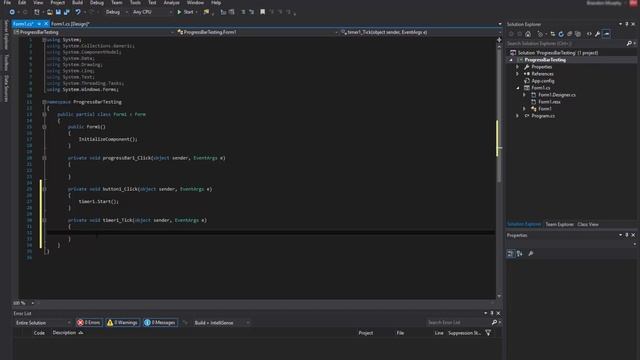Click the Home icon in Solution Explorer
This screenshot has width=640, height=360.
528,34
